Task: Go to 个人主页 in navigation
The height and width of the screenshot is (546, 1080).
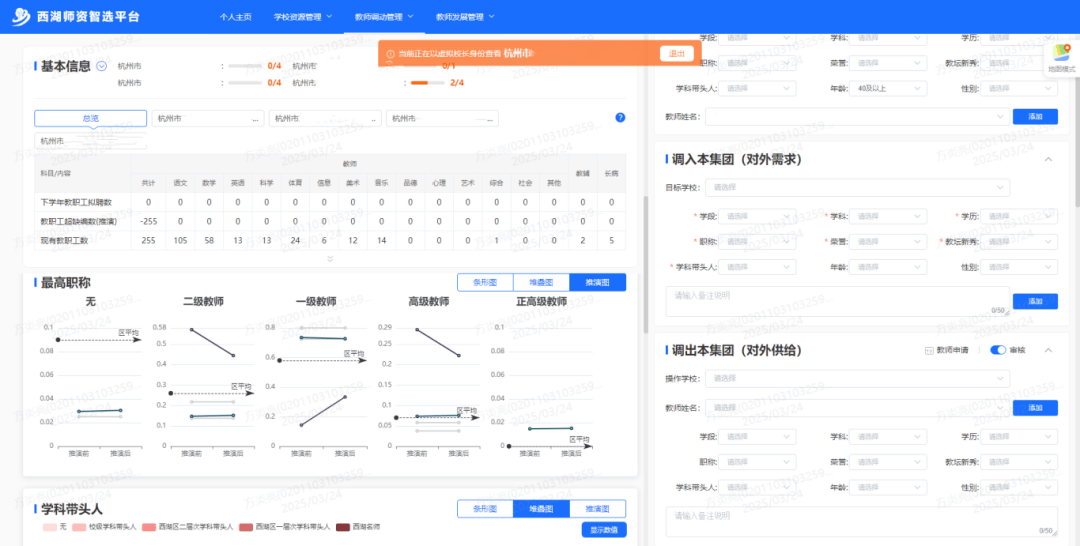Action: 236,17
